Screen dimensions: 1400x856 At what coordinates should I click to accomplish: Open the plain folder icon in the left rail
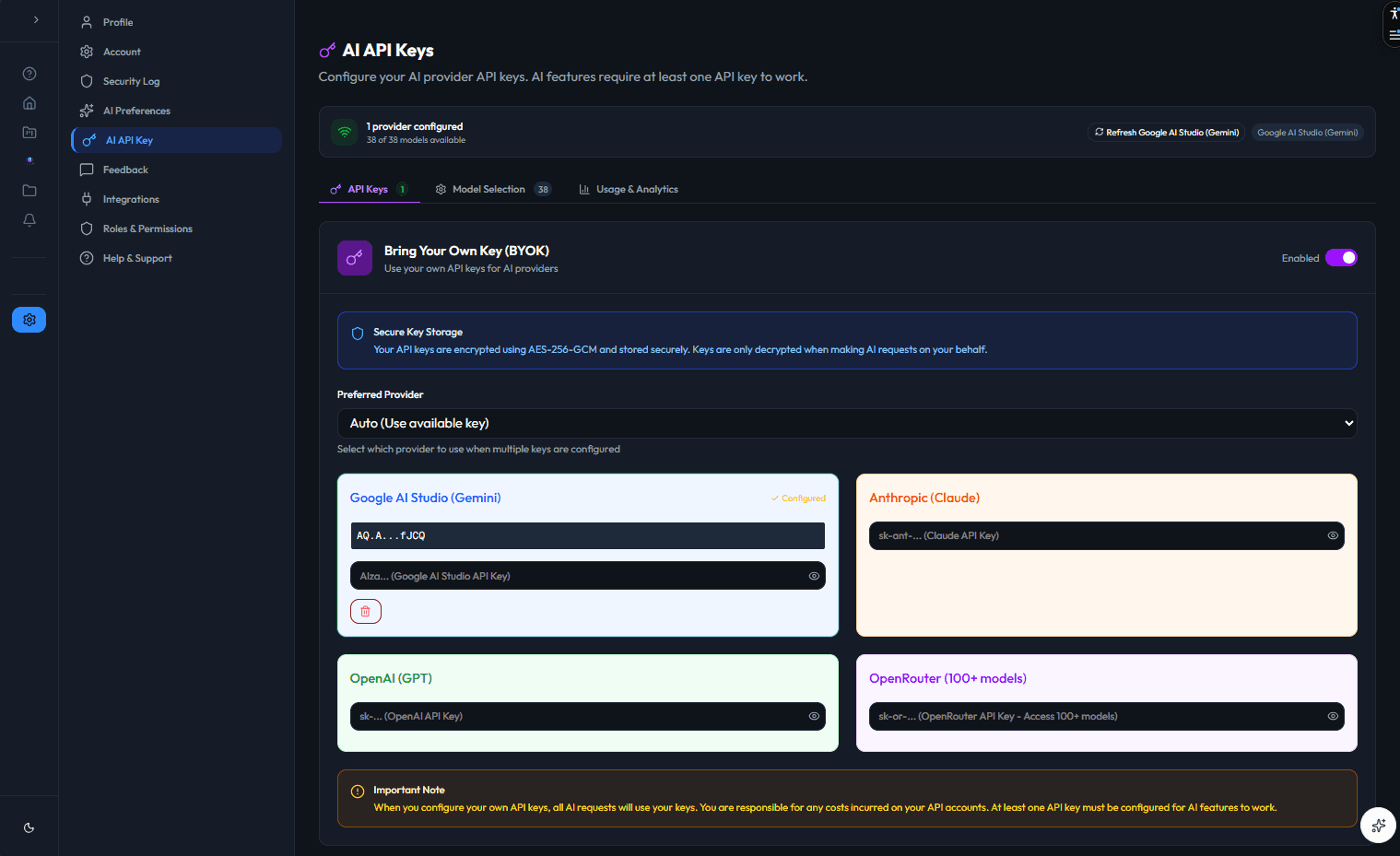(x=29, y=191)
